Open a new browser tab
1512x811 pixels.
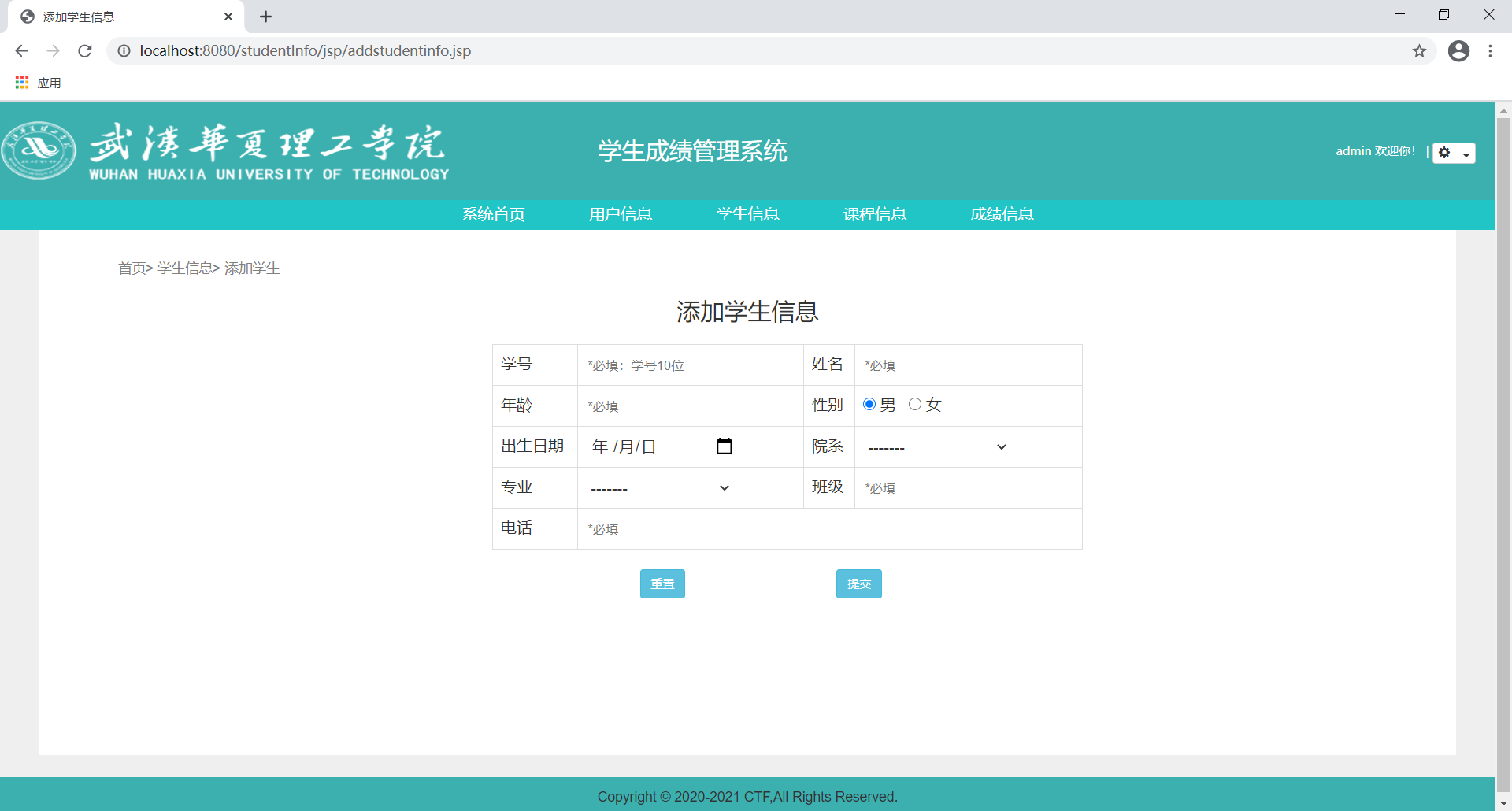pos(266,17)
